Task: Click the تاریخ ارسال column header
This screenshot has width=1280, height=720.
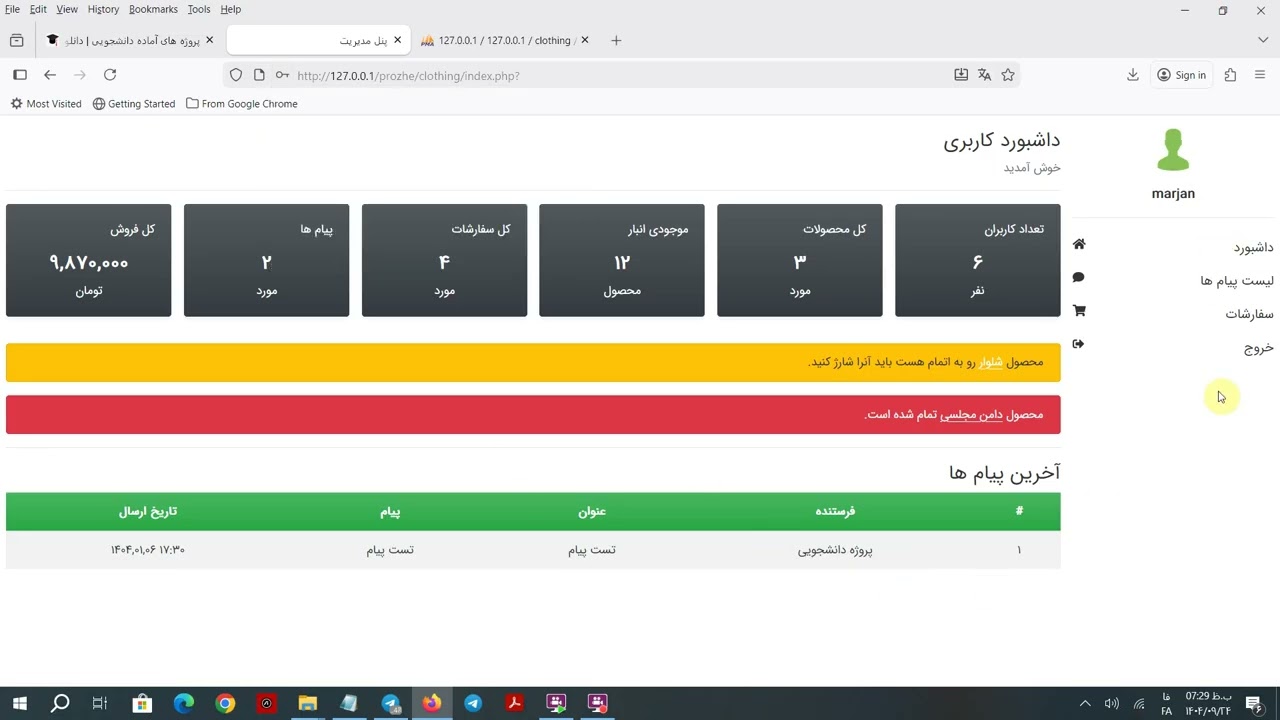Action: 148,511
